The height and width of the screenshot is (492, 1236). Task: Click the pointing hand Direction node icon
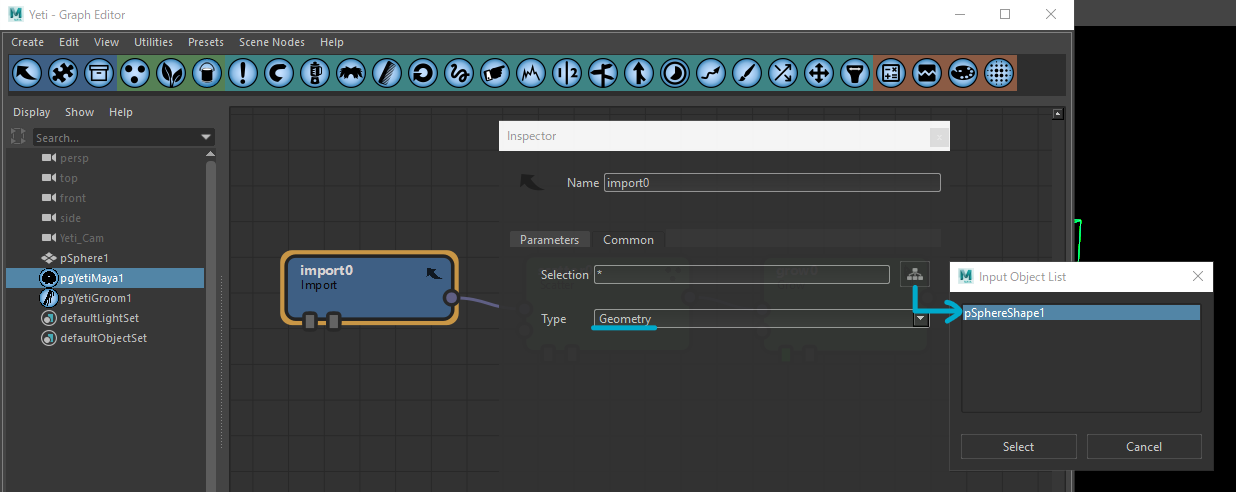495,72
